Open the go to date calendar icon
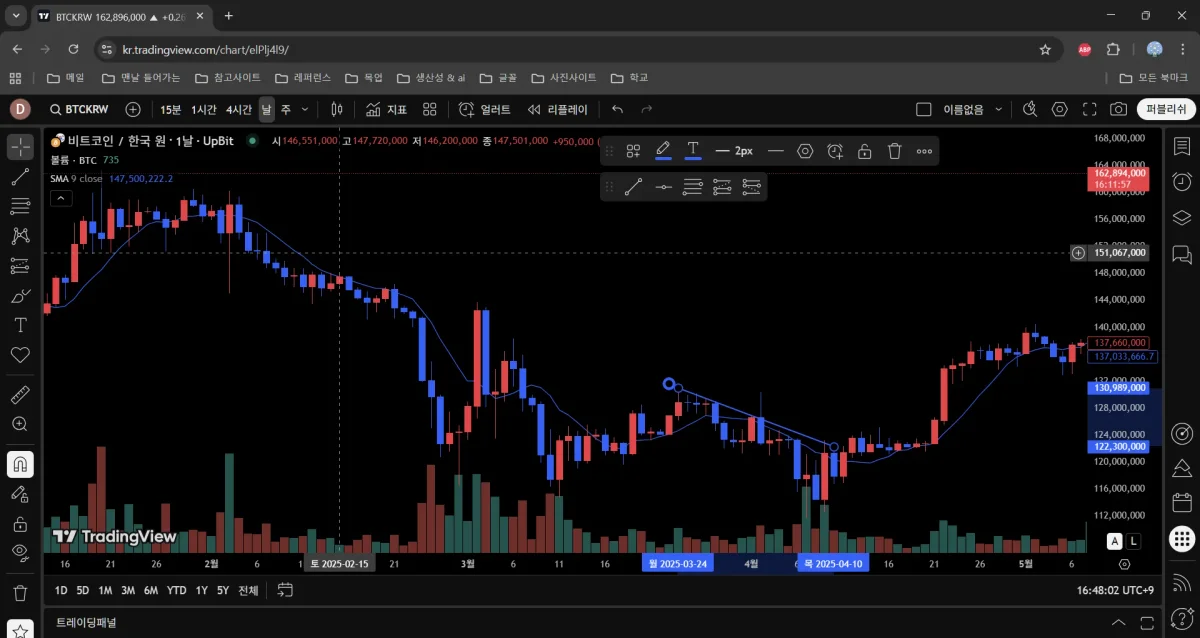 coord(285,590)
